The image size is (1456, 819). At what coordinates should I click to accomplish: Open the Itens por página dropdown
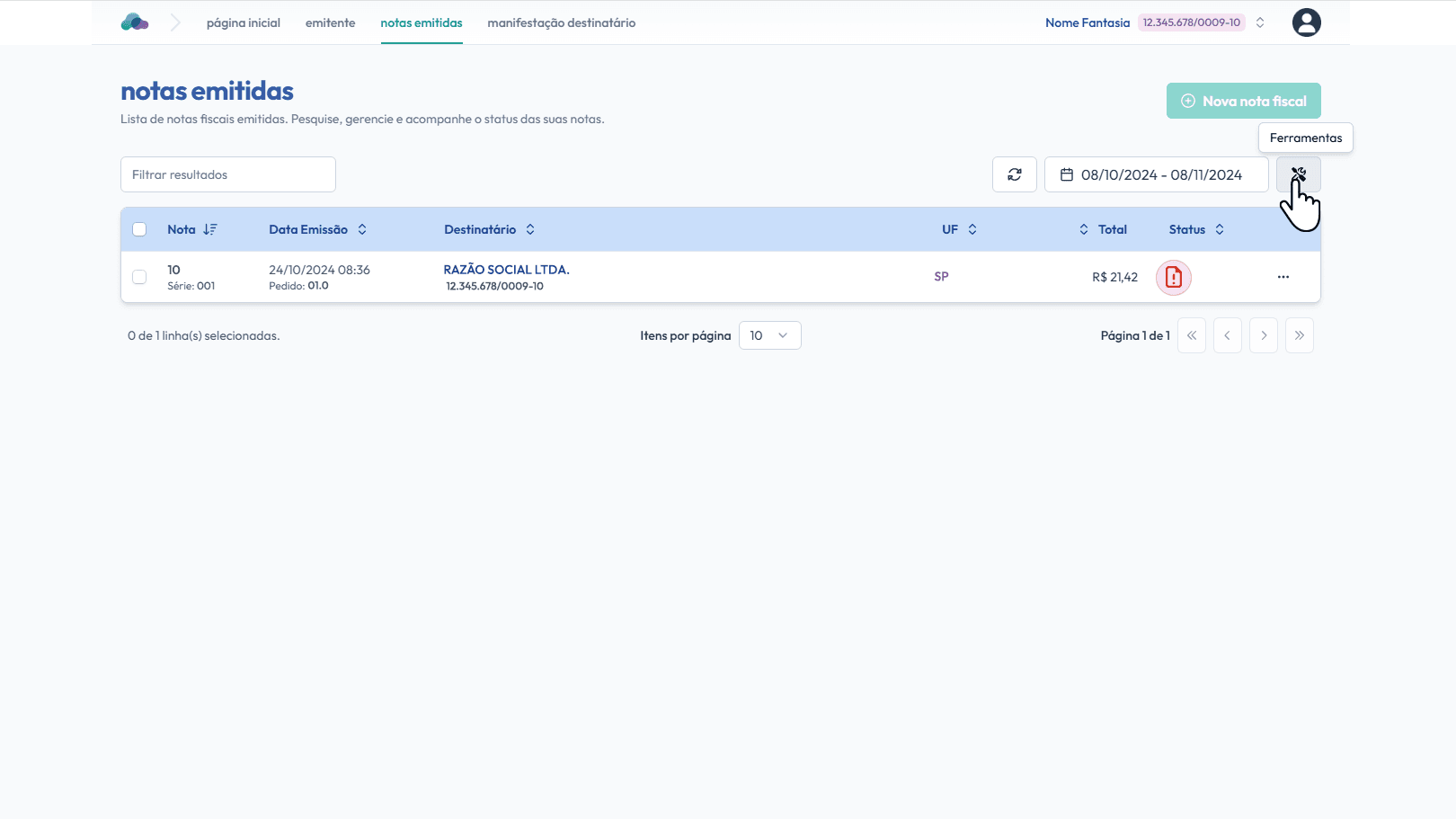[x=769, y=335]
